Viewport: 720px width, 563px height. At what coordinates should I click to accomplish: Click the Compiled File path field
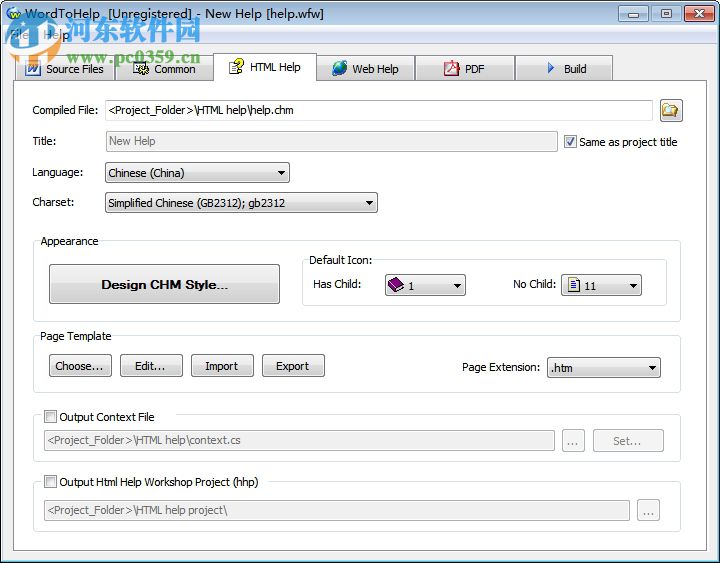click(379, 110)
